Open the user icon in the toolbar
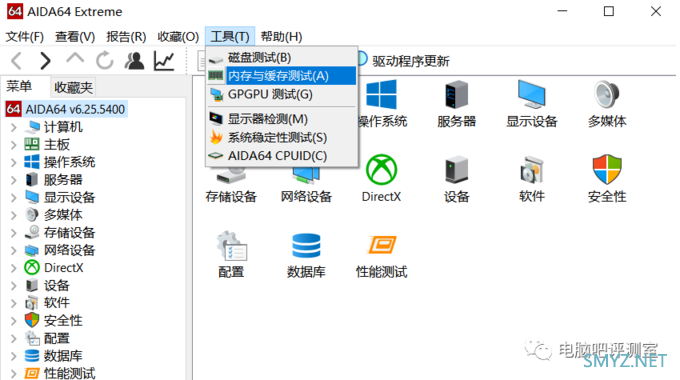 [x=134, y=61]
